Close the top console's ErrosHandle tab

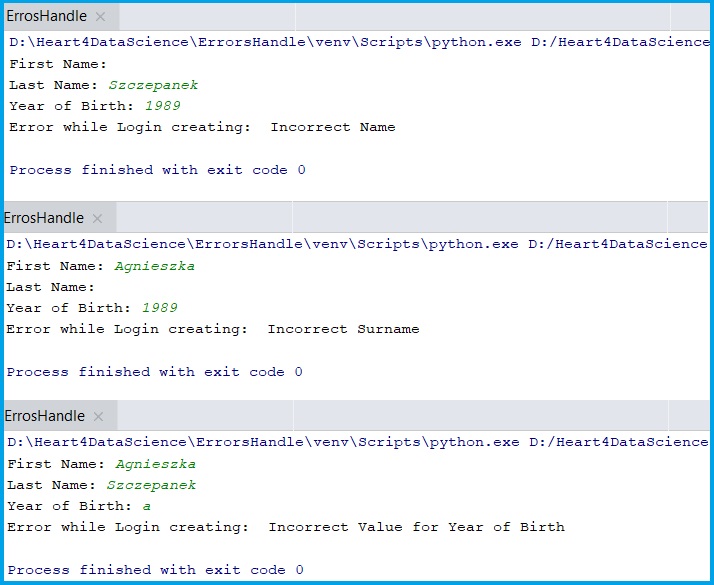pos(100,18)
